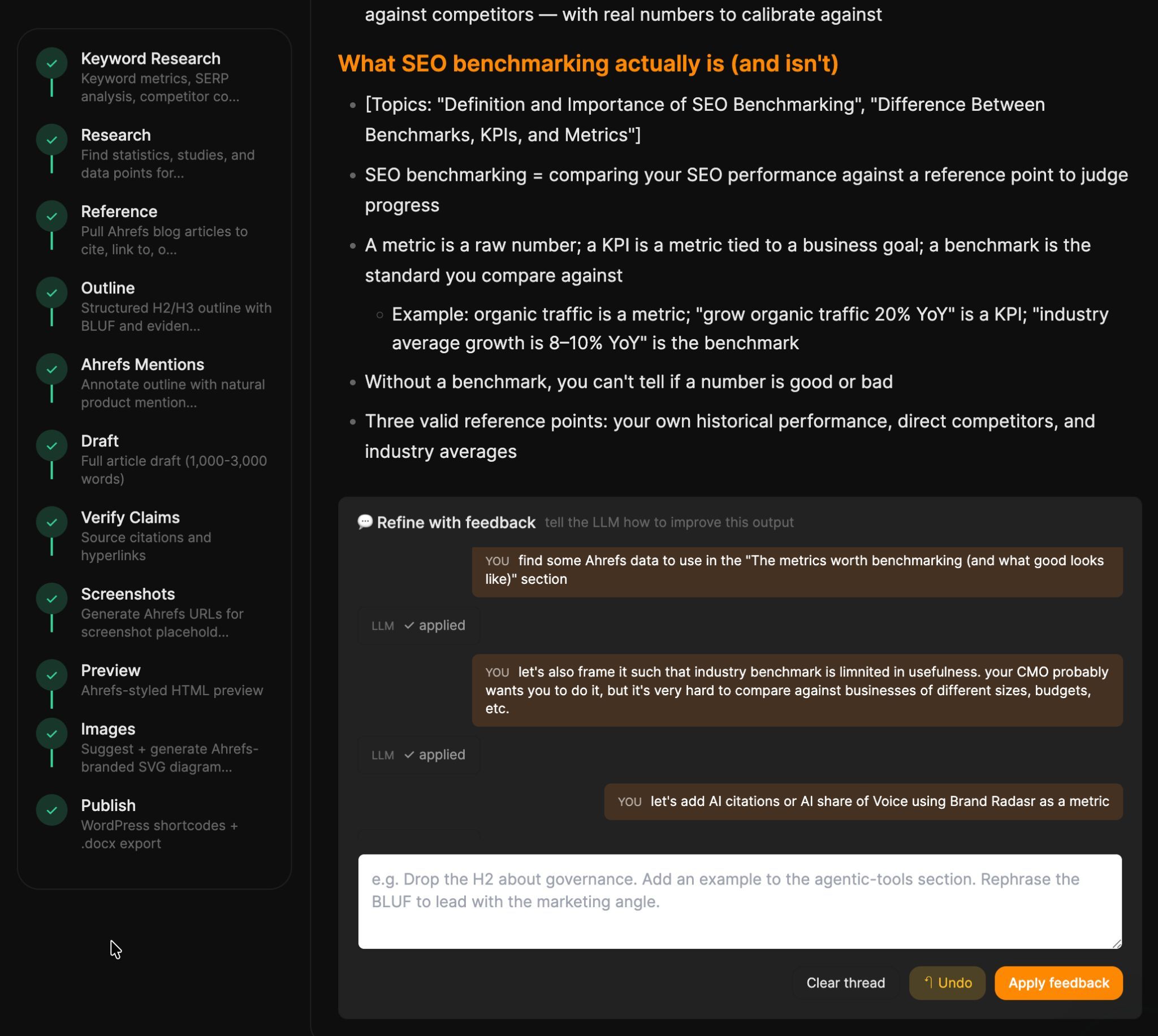This screenshot has height=1036, width=1158.
Task: Click the Refine with feedback title
Action: [456, 523]
